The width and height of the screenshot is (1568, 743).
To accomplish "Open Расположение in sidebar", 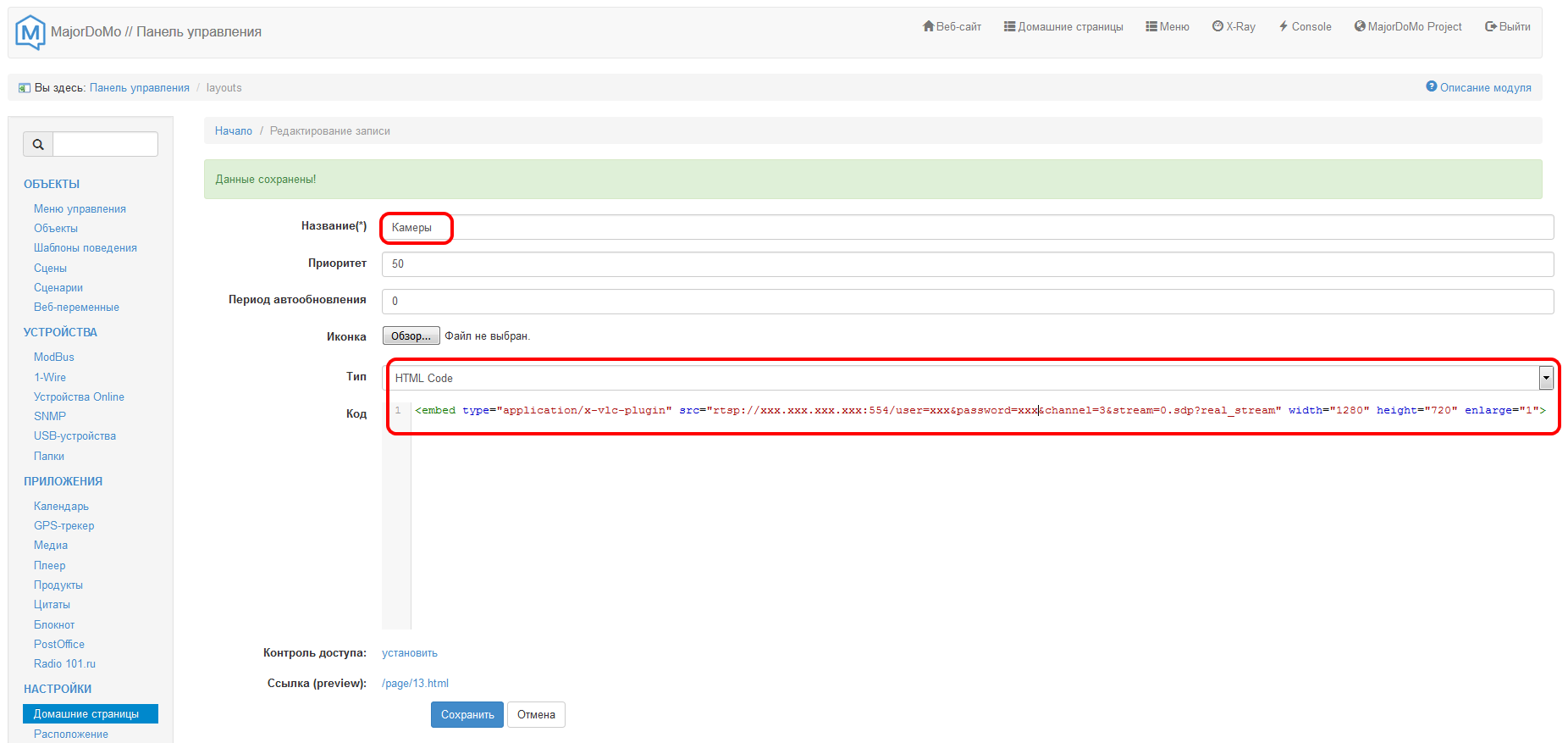I will tap(71, 735).
